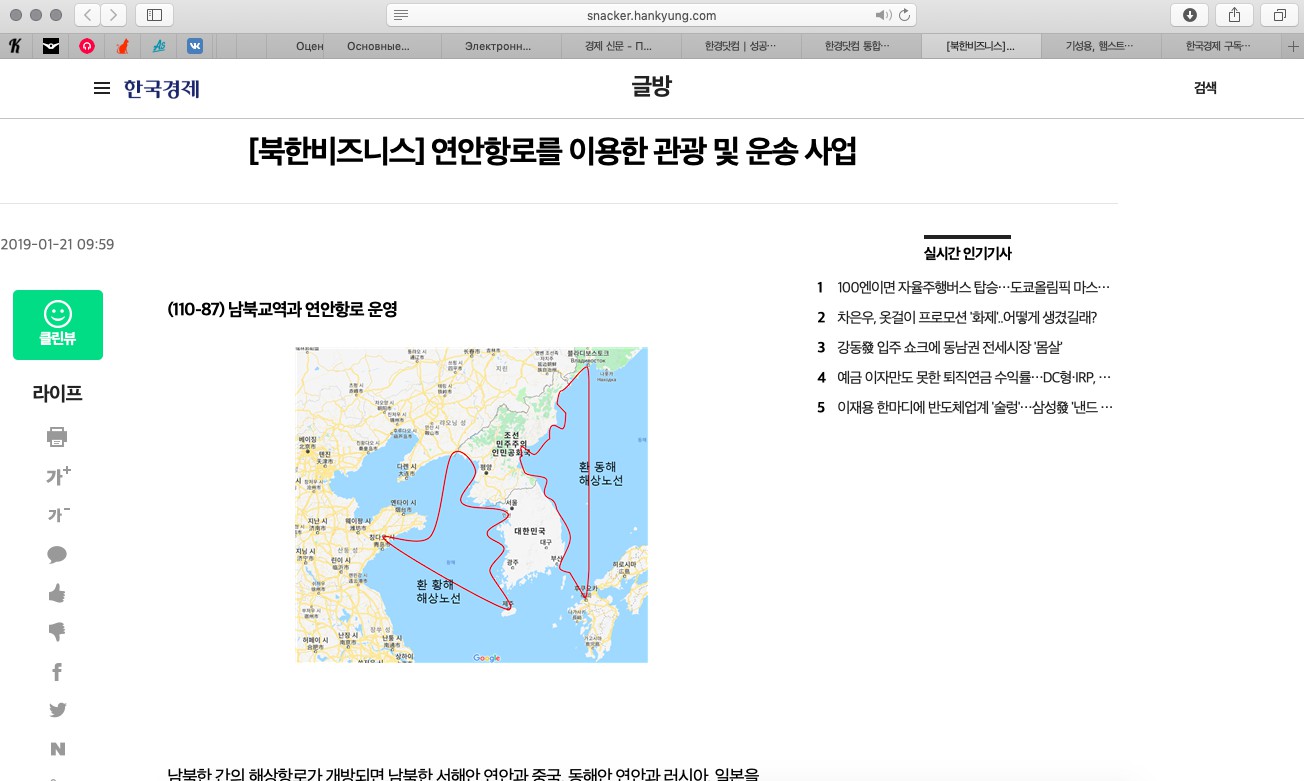This screenshot has width=1304, height=781.
Task: Click the 실시간 인기기사 heading
Action: click(967, 254)
